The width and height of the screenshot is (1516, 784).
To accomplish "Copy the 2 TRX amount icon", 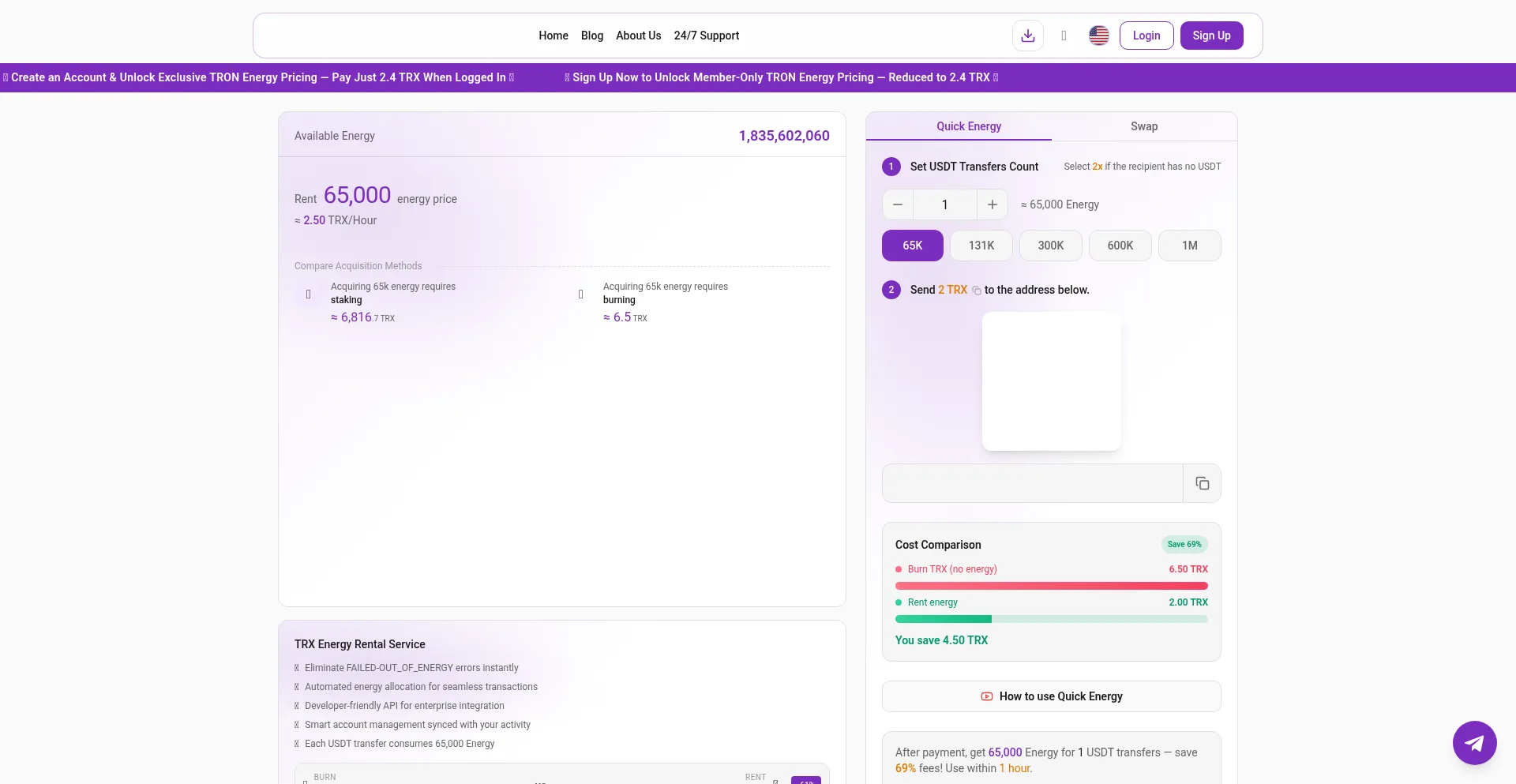I will (x=977, y=291).
